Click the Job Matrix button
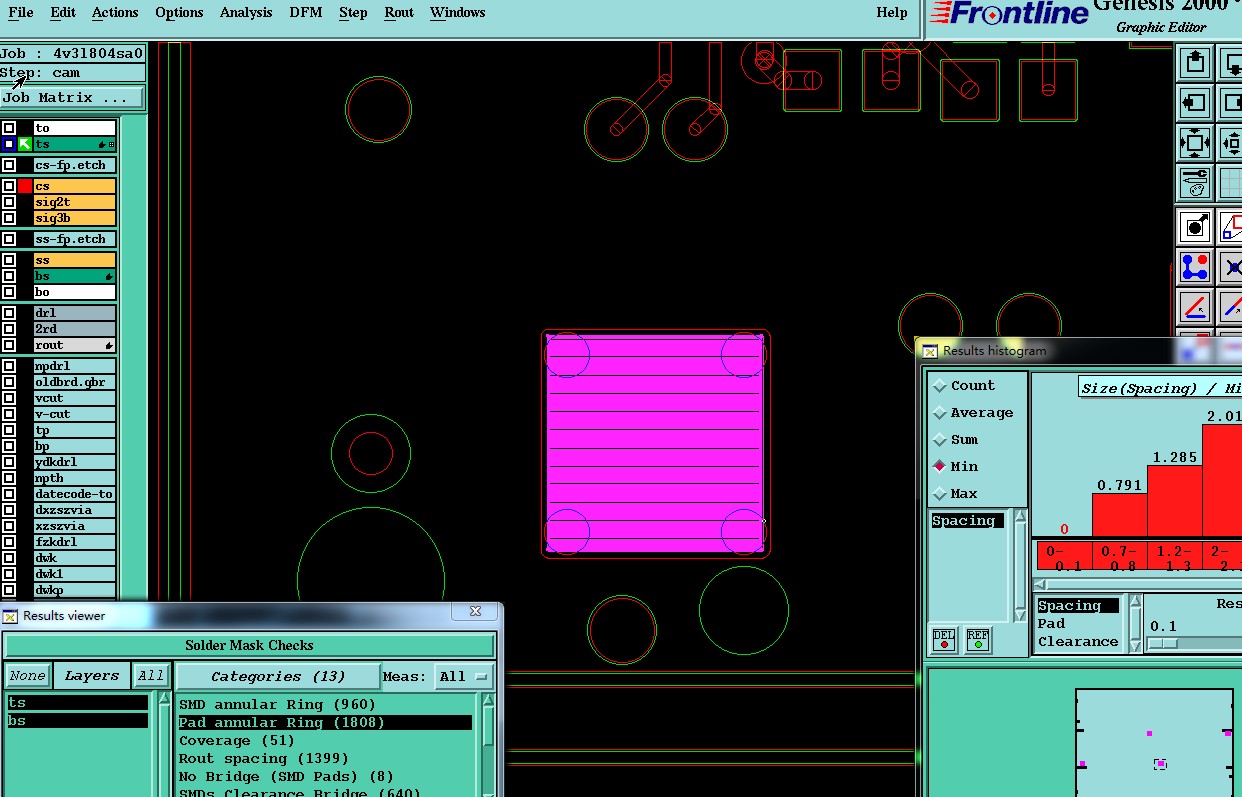Viewport: 1242px width, 797px height. (72, 98)
